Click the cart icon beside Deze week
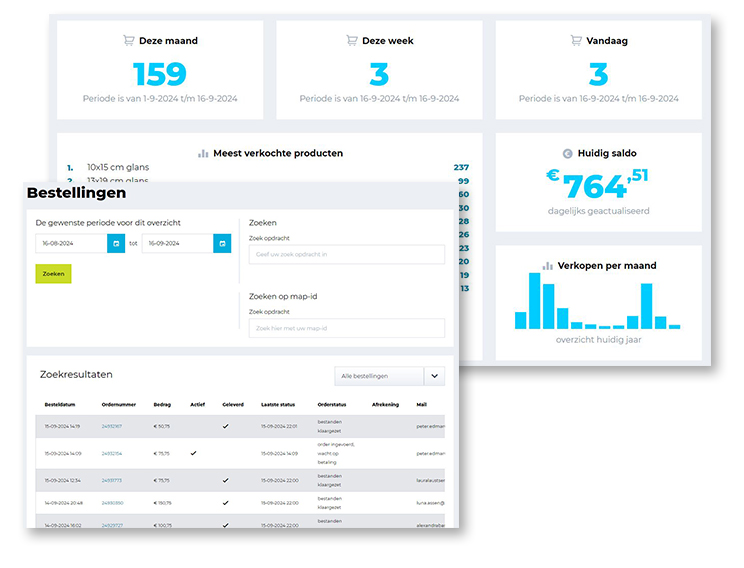Image resolution: width=744 pixels, height=568 pixels. pos(351,41)
